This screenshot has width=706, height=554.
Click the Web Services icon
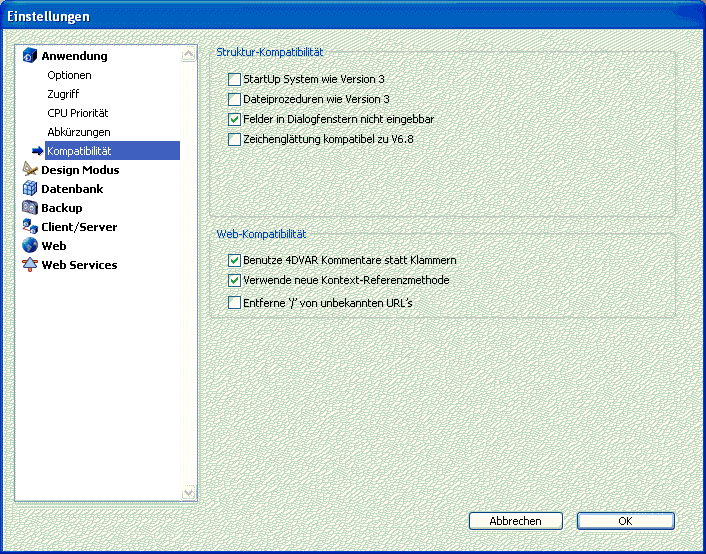click(29, 265)
